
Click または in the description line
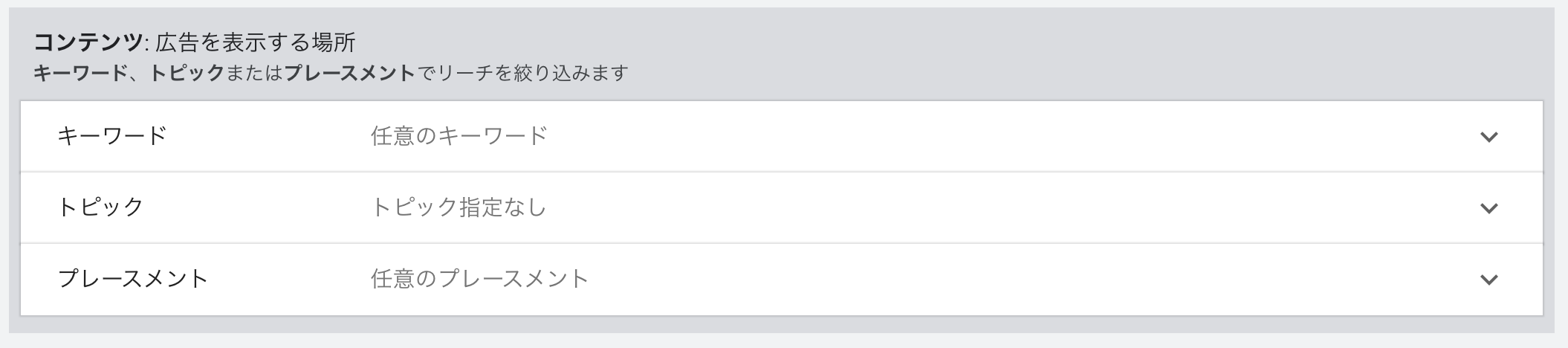coord(254,74)
